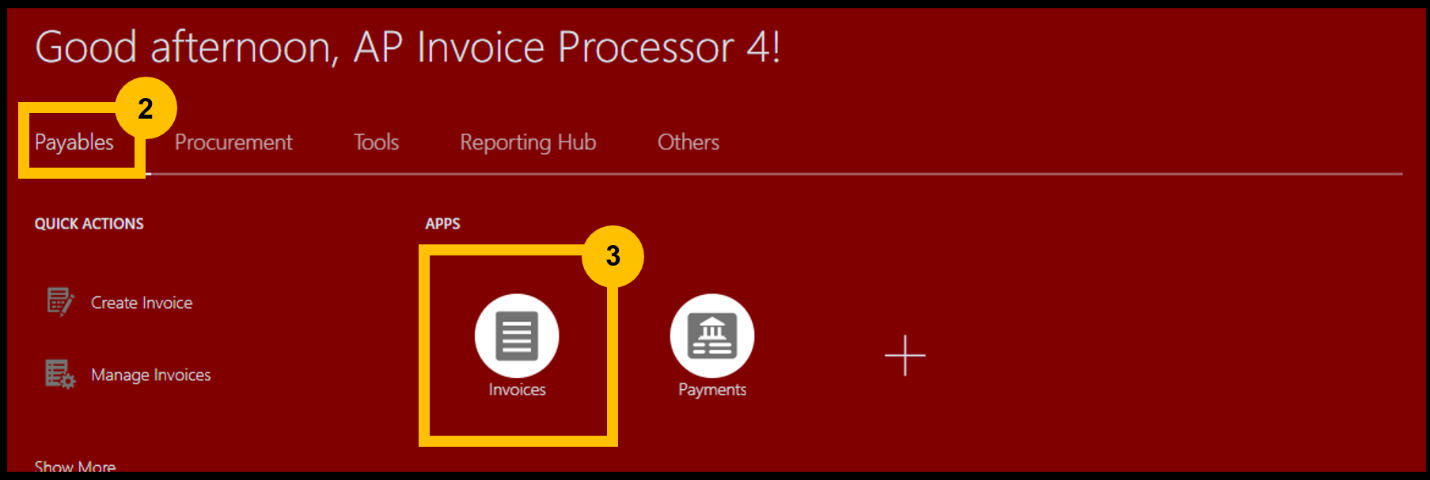Click the Manage Invoices quick action text
1430x480 pixels.
151,375
